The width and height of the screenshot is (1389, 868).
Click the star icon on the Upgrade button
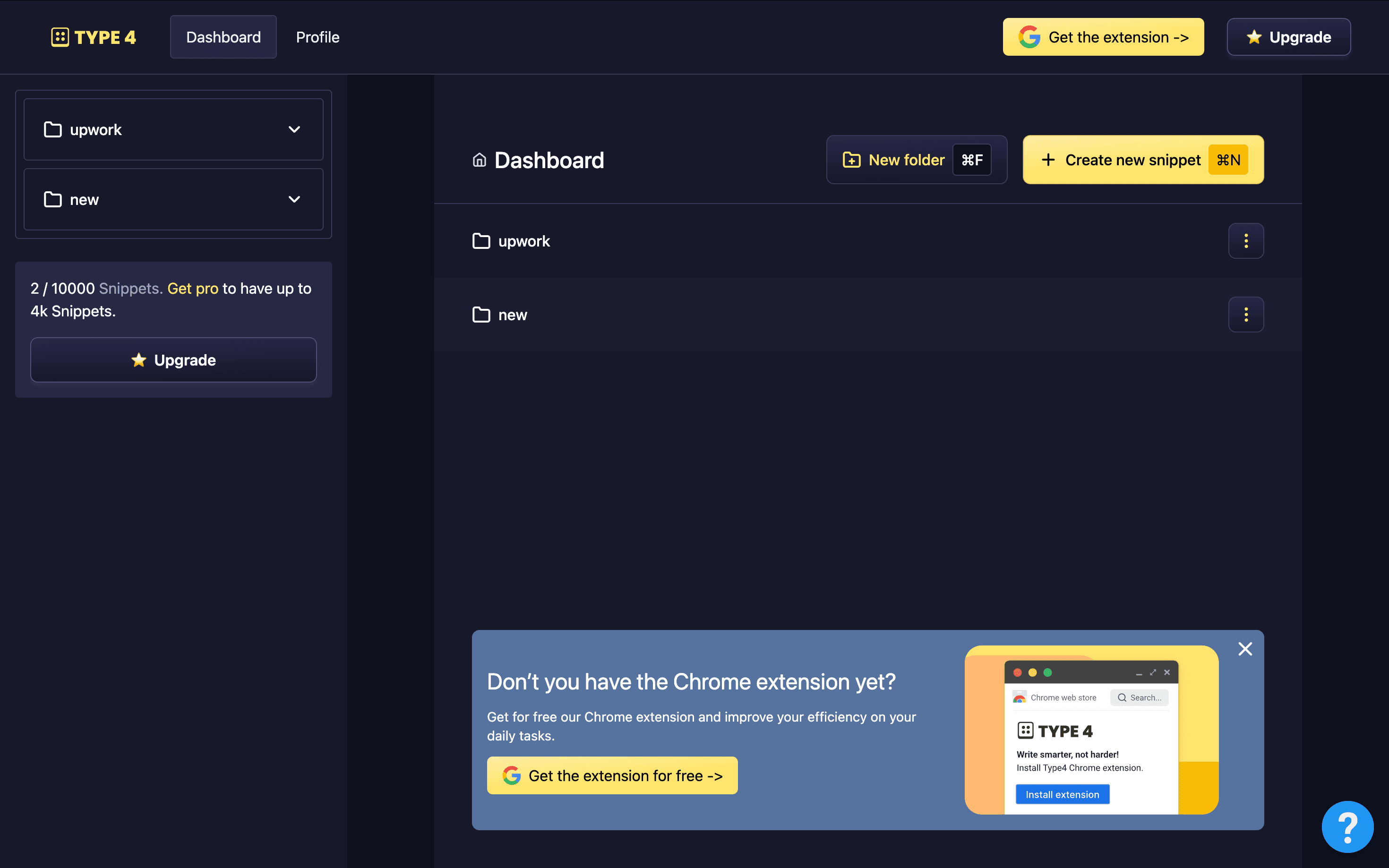tap(1253, 37)
